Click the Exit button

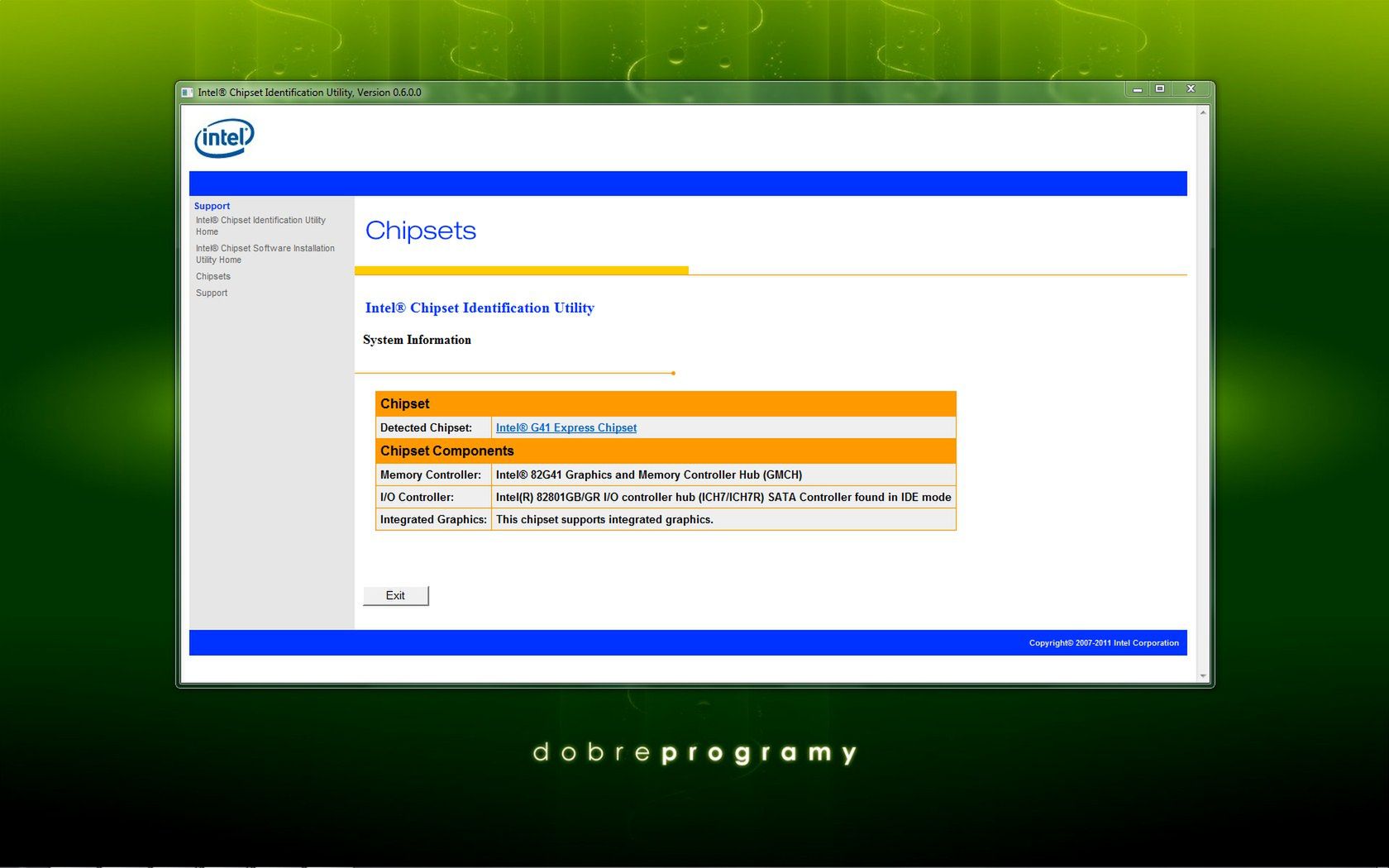tap(396, 595)
